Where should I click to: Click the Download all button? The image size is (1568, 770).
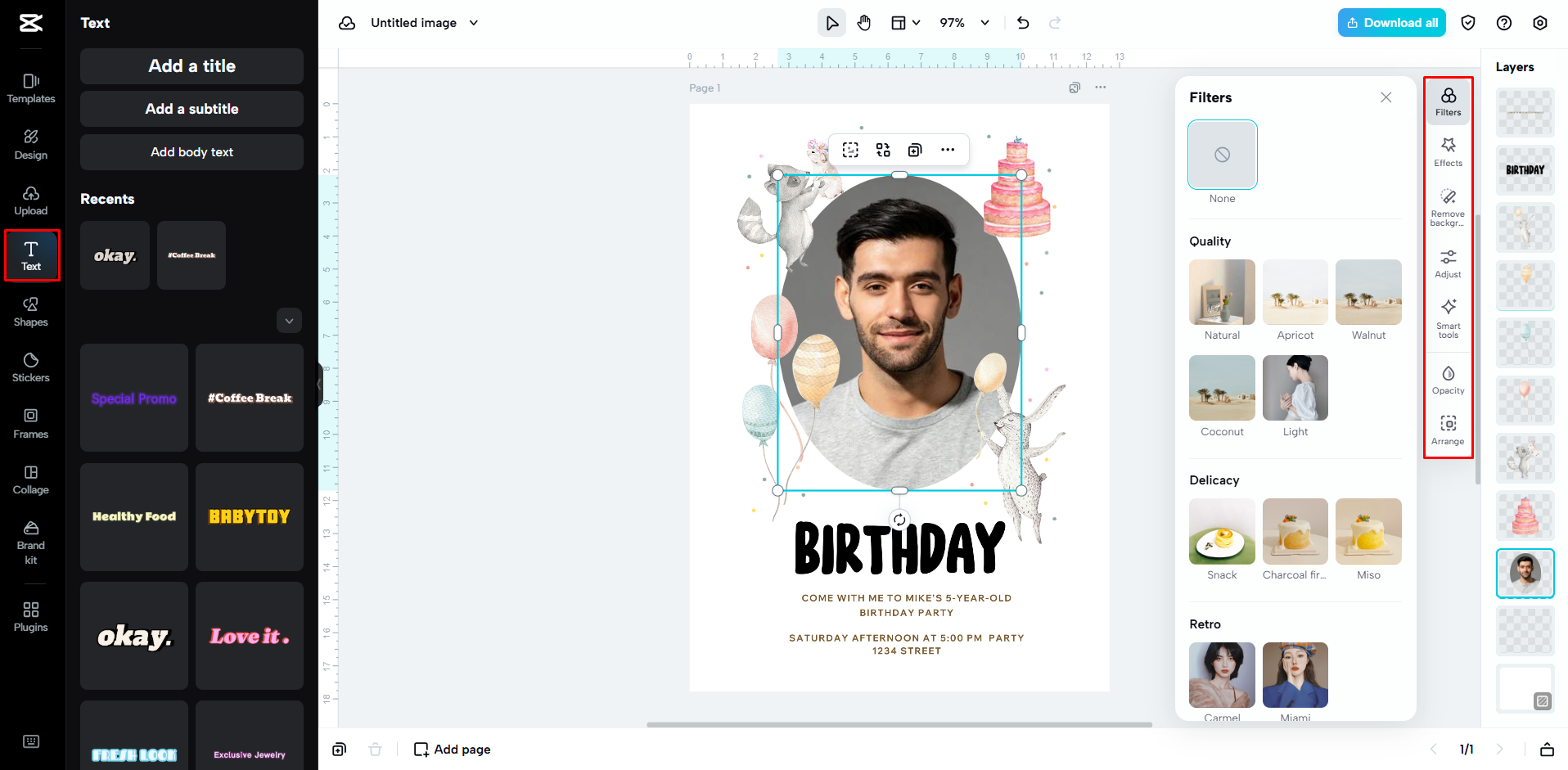click(1390, 22)
